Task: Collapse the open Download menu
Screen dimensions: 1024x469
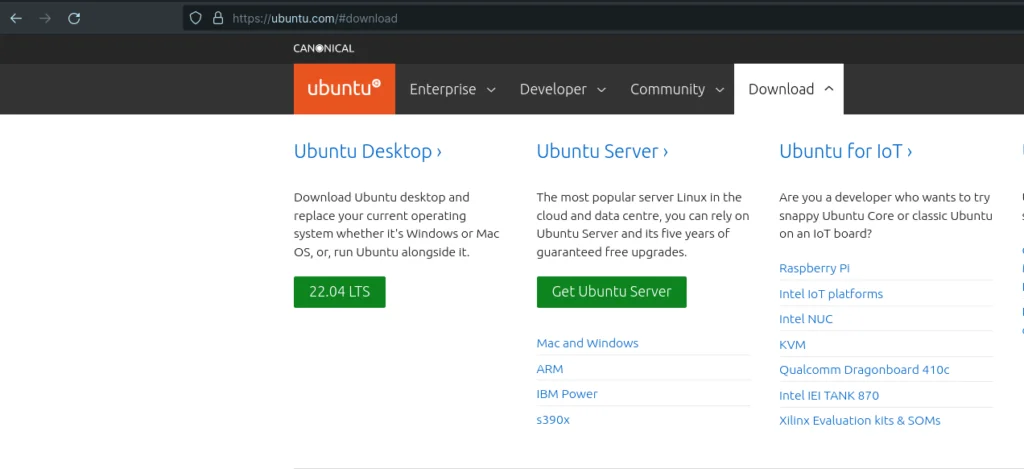Action: click(789, 89)
